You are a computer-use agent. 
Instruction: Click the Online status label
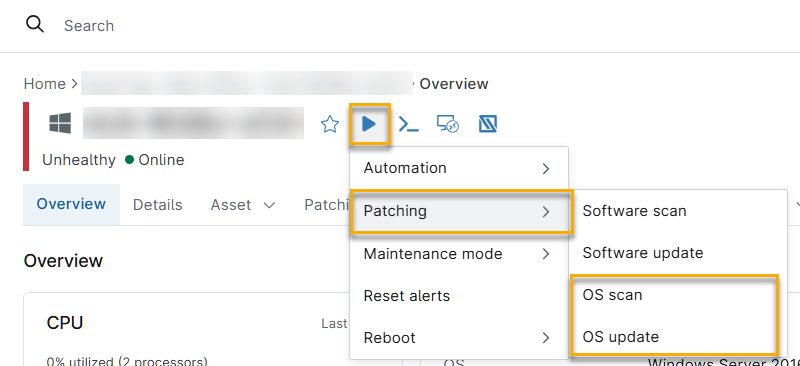(x=161, y=160)
